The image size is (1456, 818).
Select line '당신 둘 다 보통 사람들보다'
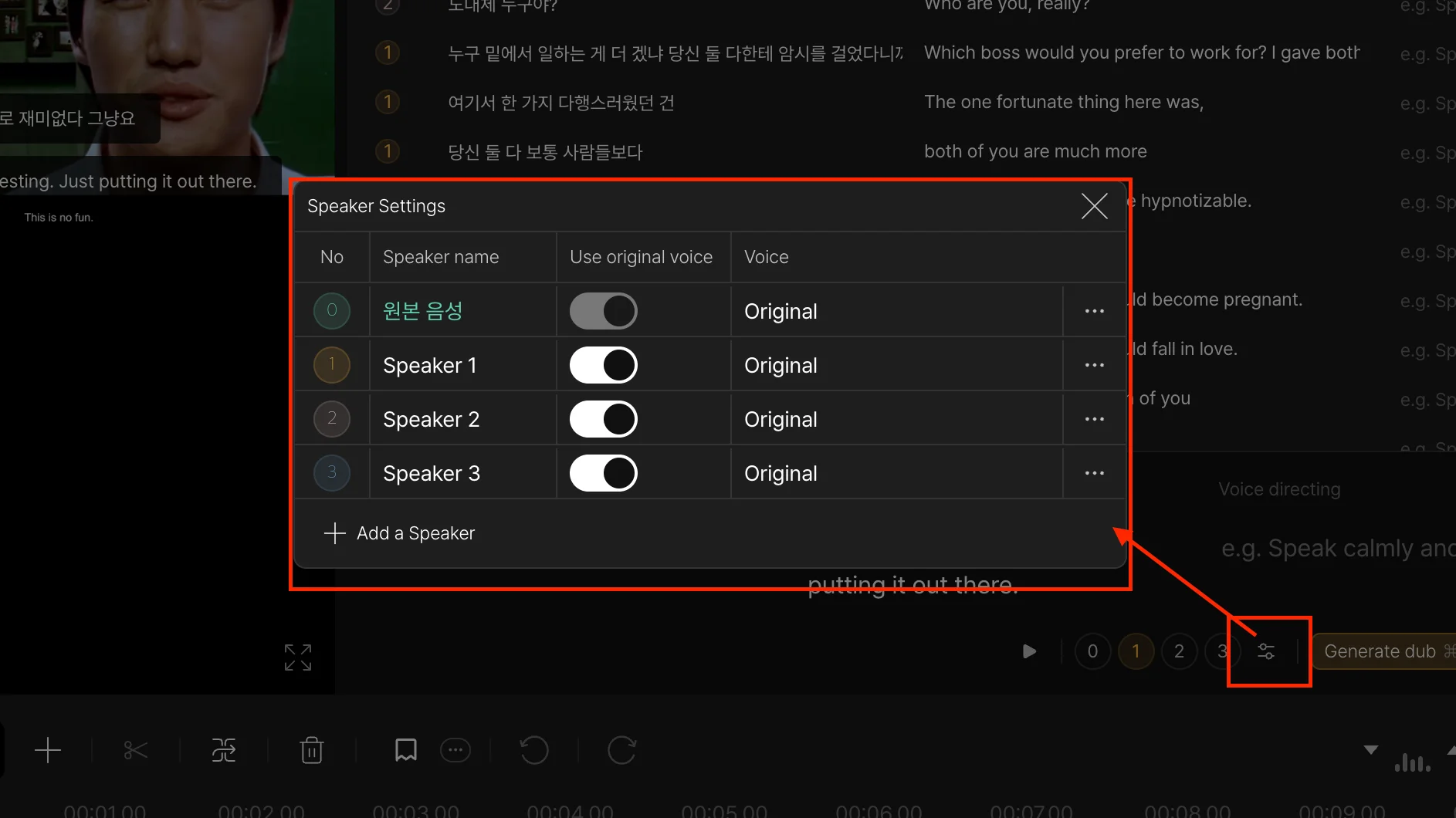click(x=545, y=152)
